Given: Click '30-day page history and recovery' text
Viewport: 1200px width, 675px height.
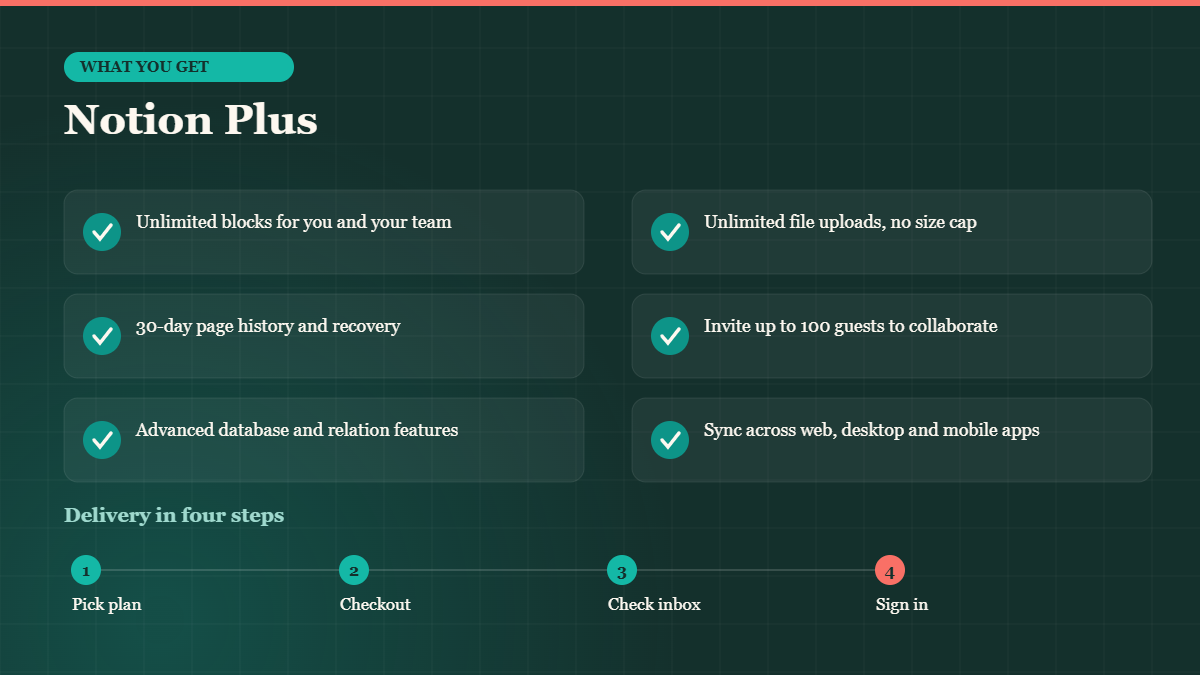Looking at the screenshot, I should coord(268,326).
